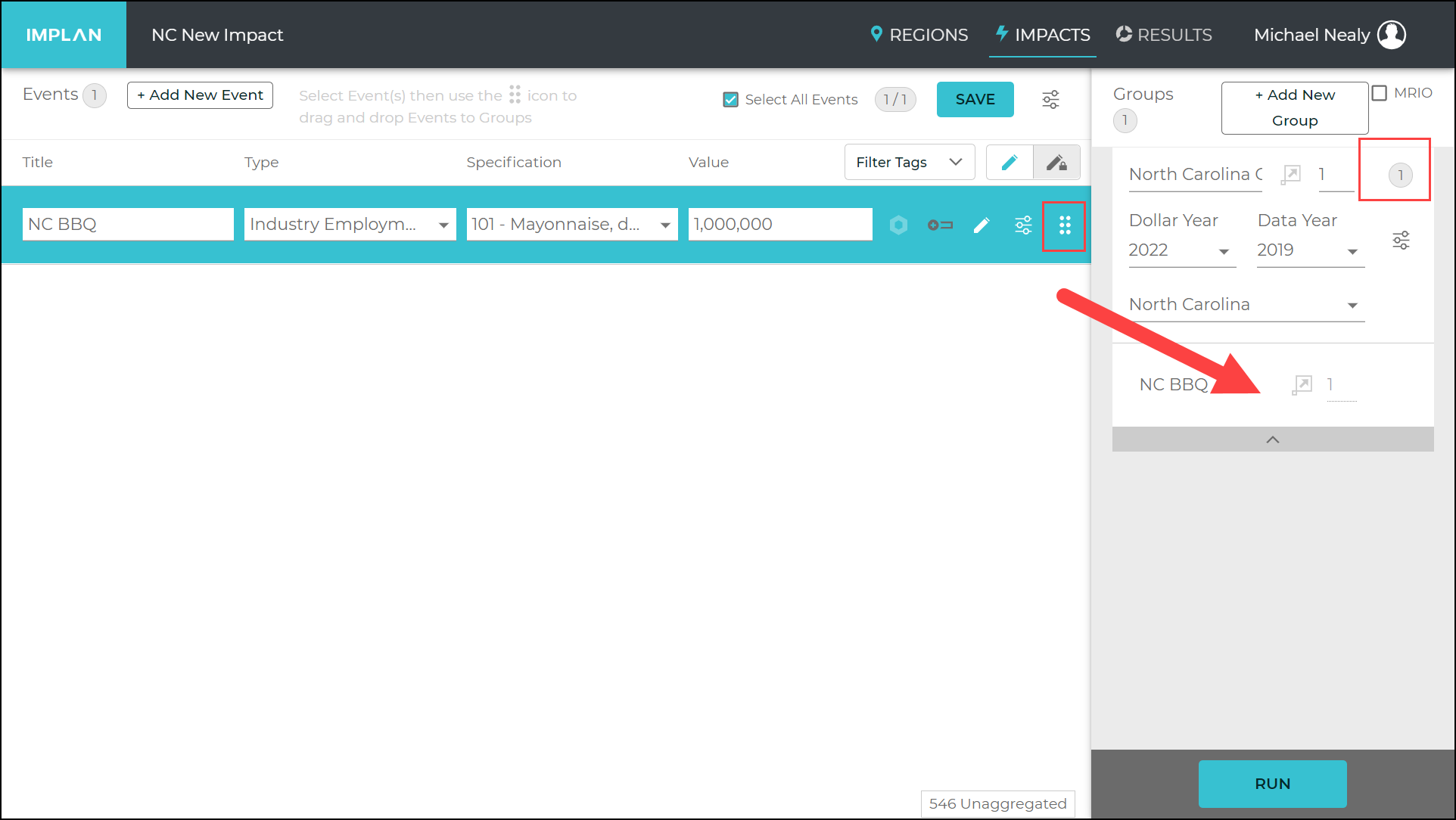The height and width of the screenshot is (820, 1456).
Task: Open sliders settings icon in NC BBQ row
Action: (1023, 225)
